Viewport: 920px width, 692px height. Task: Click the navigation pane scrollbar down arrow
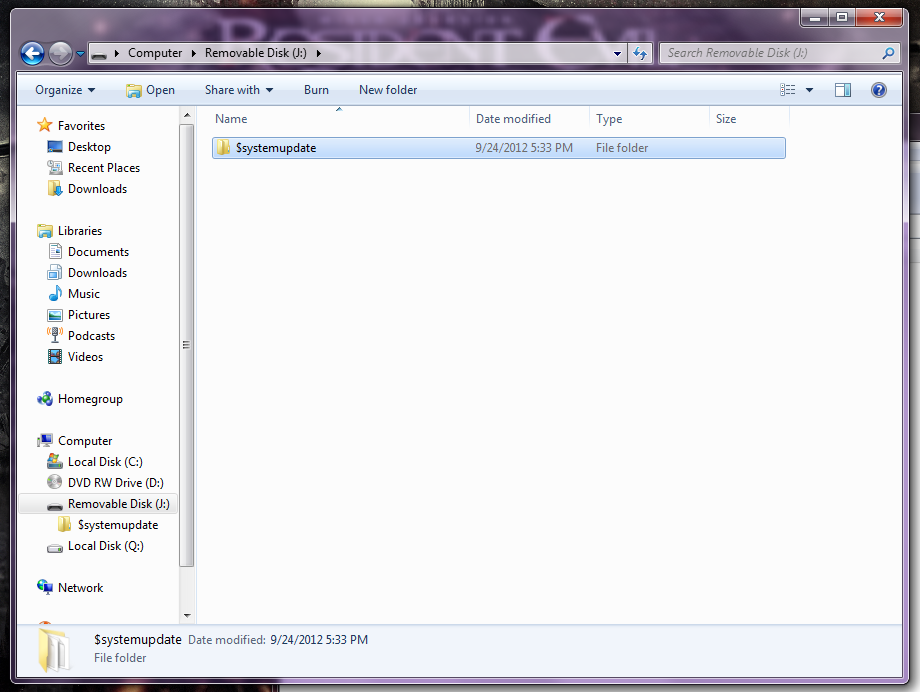tap(187, 616)
